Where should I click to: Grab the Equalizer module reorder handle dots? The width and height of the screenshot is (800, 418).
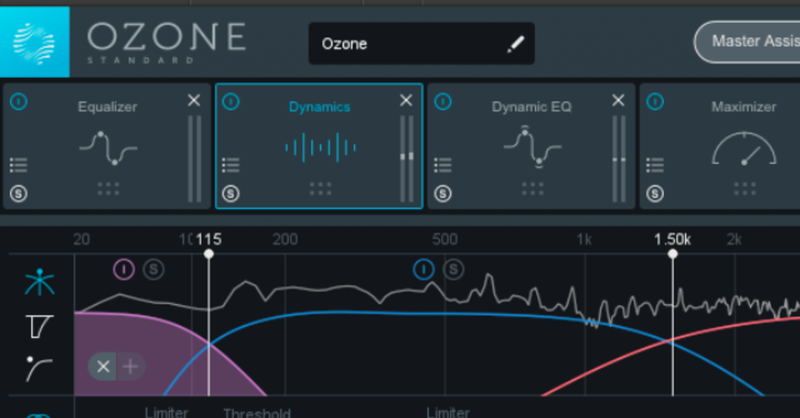click(x=108, y=189)
